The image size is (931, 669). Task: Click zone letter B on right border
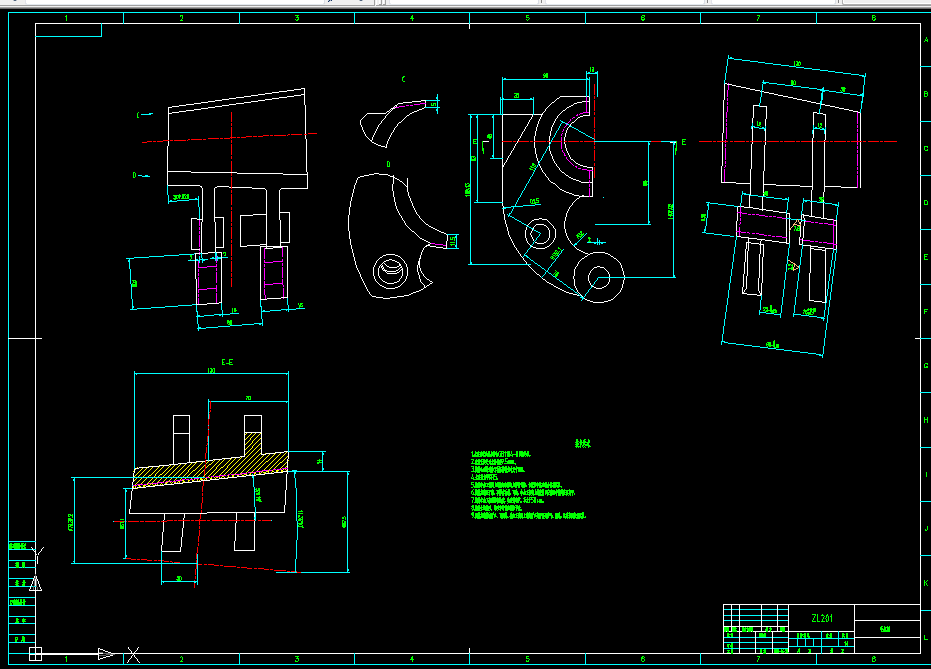(926, 94)
